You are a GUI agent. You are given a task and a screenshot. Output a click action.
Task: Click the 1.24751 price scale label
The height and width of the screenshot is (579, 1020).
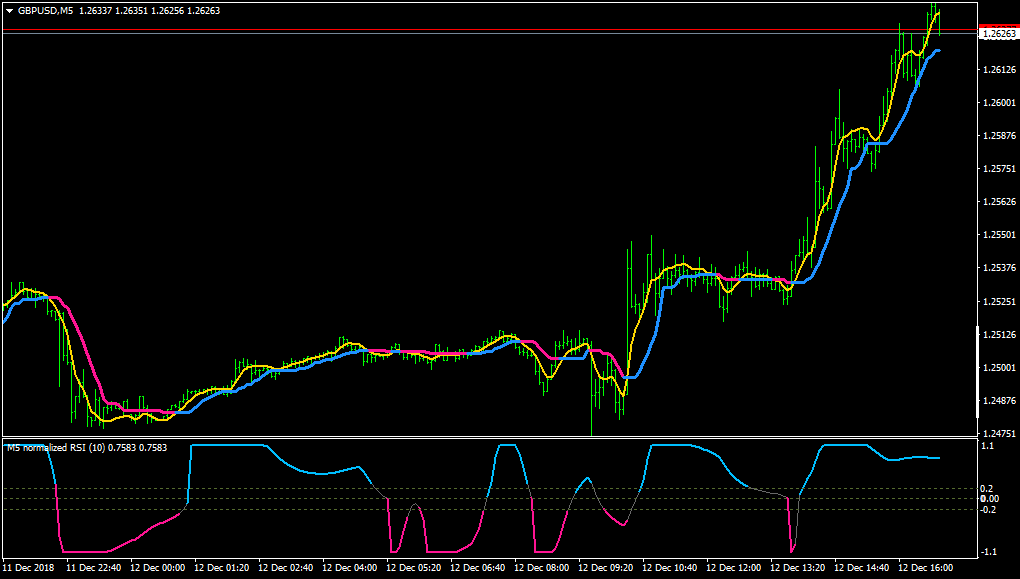point(999,433)
